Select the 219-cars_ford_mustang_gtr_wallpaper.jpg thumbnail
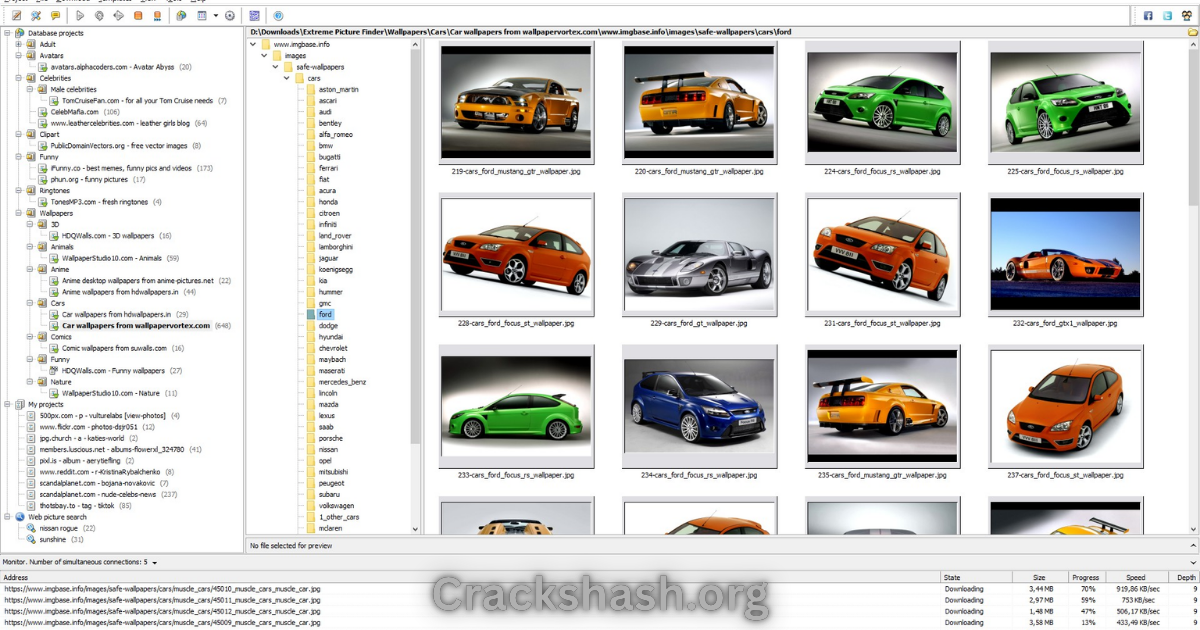The width and height of the screenshot is (1200, 630). click(x=516, y=104)
